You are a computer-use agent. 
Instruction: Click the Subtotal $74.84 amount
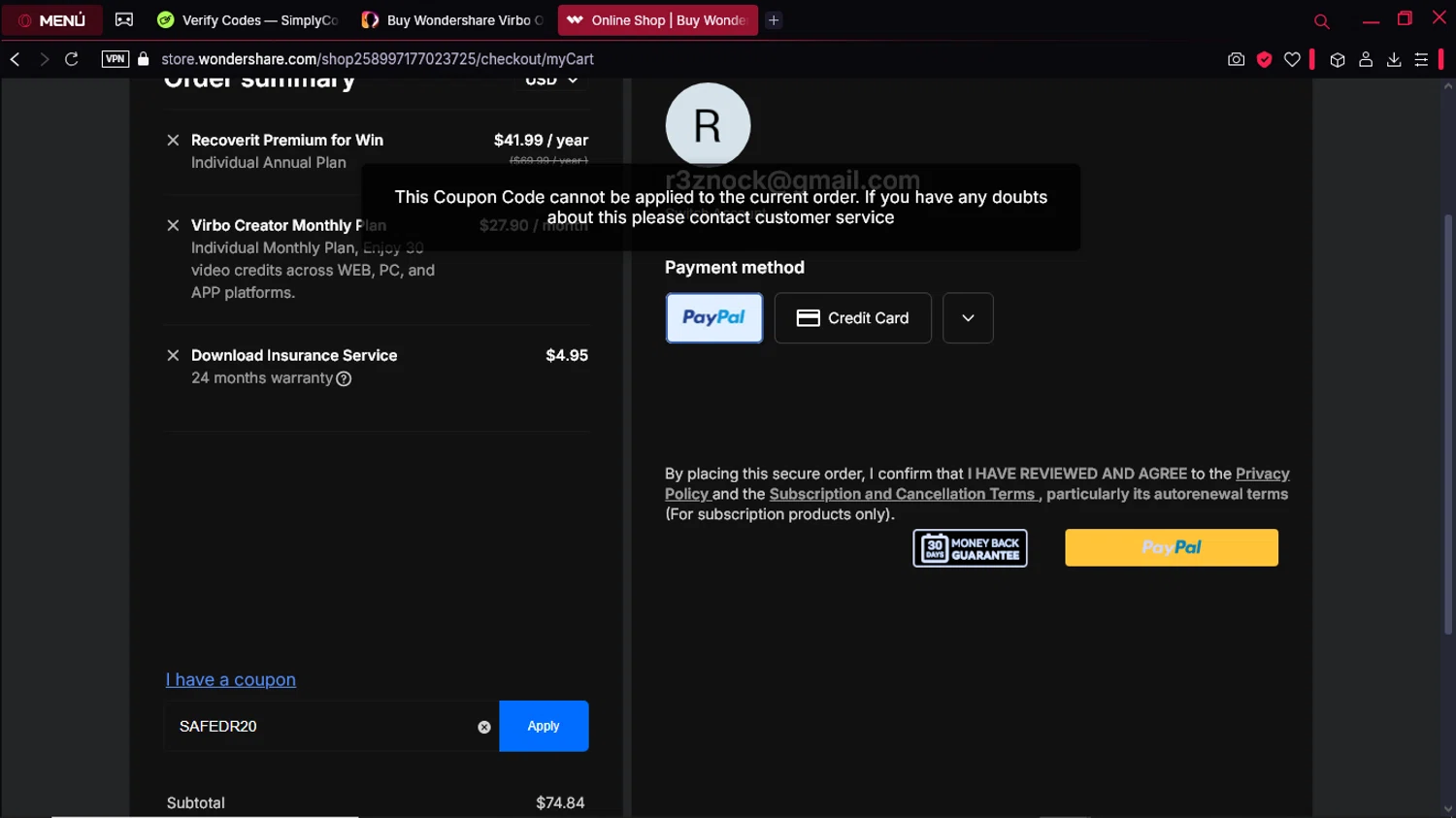click(x=560, y=802)
